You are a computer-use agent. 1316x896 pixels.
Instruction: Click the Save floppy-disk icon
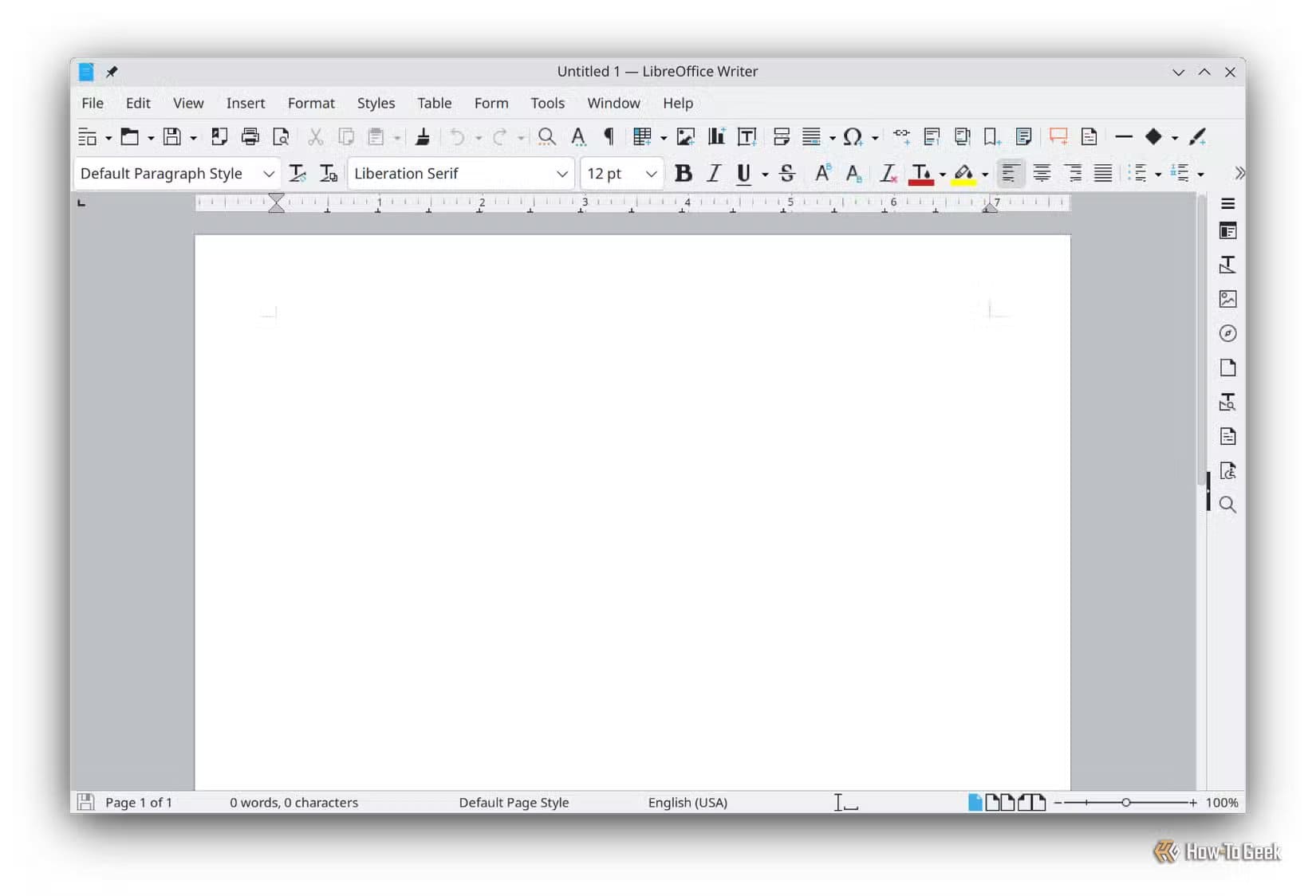[172, 137]
